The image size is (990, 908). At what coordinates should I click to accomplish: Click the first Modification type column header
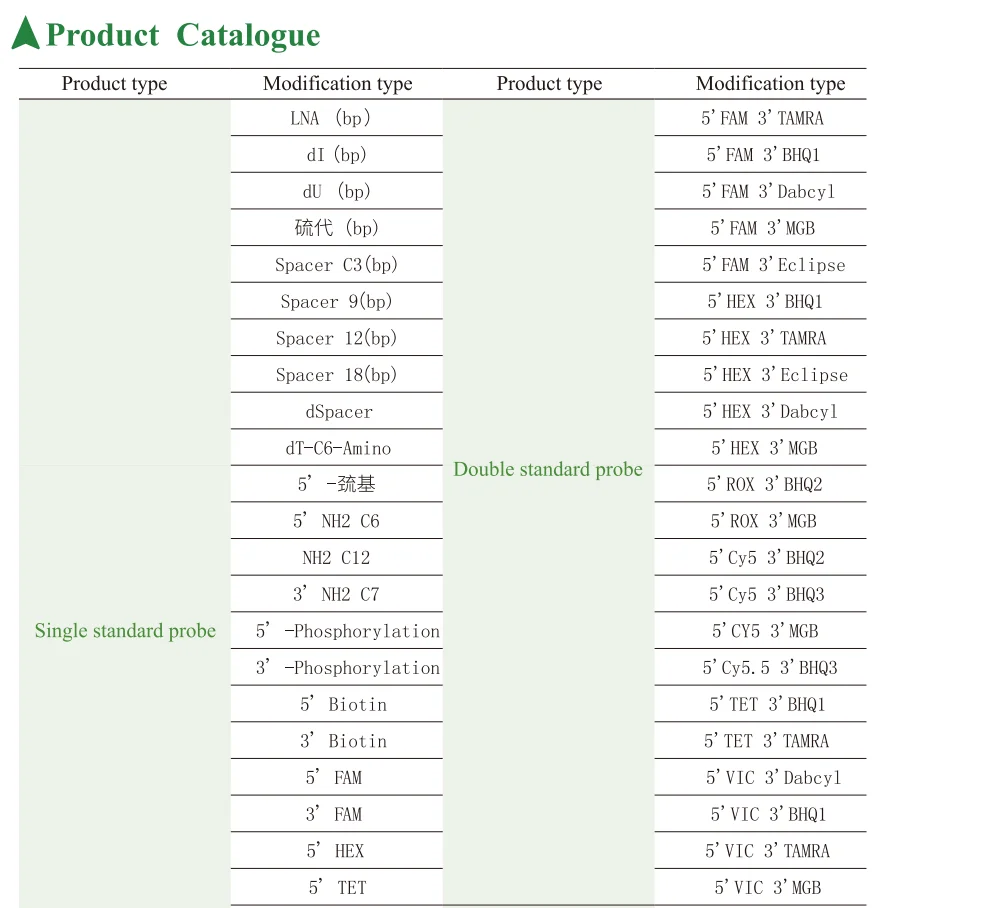[x=337, y=84]
